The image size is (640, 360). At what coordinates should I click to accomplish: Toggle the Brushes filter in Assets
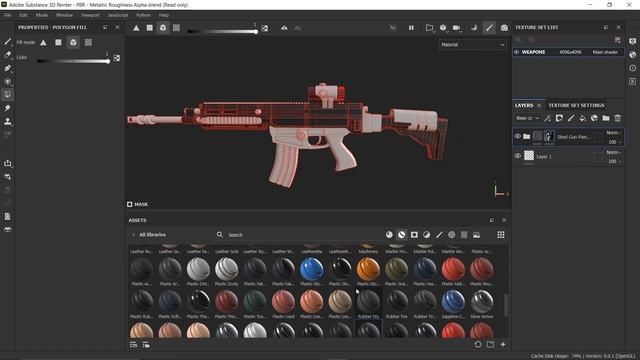click(439, 235)
